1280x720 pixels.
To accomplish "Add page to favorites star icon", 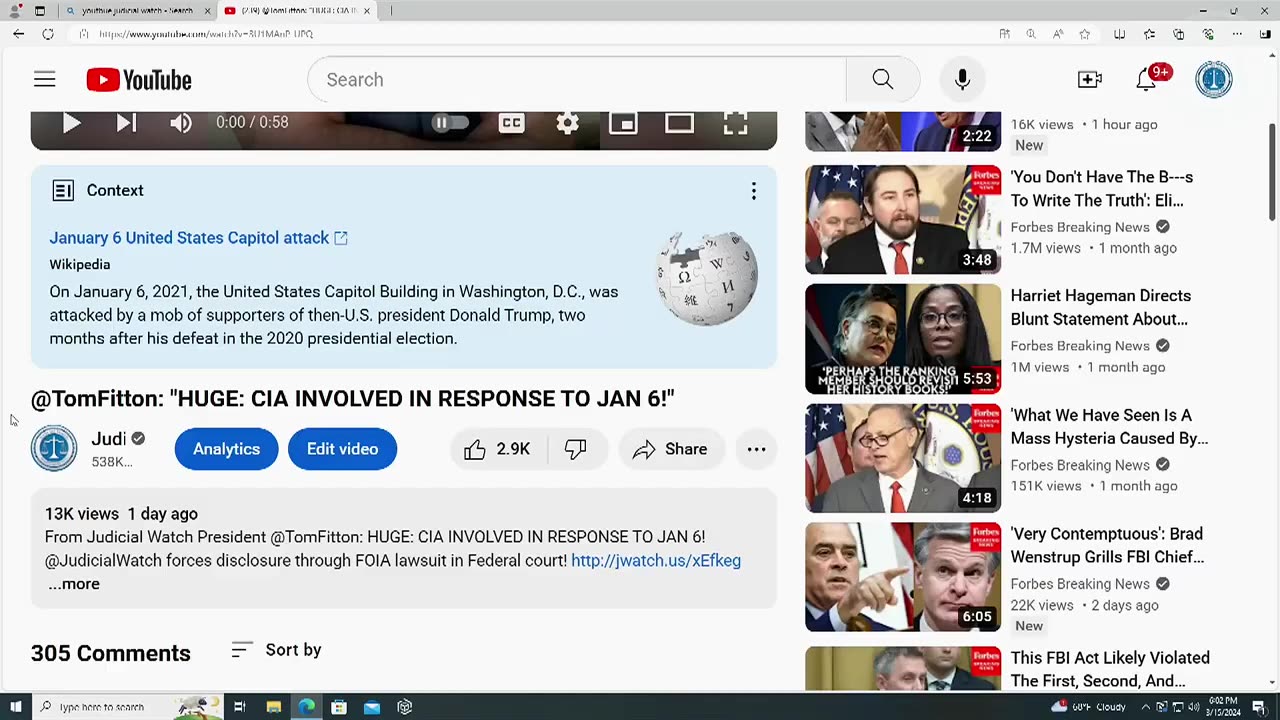I will 1084,34.
